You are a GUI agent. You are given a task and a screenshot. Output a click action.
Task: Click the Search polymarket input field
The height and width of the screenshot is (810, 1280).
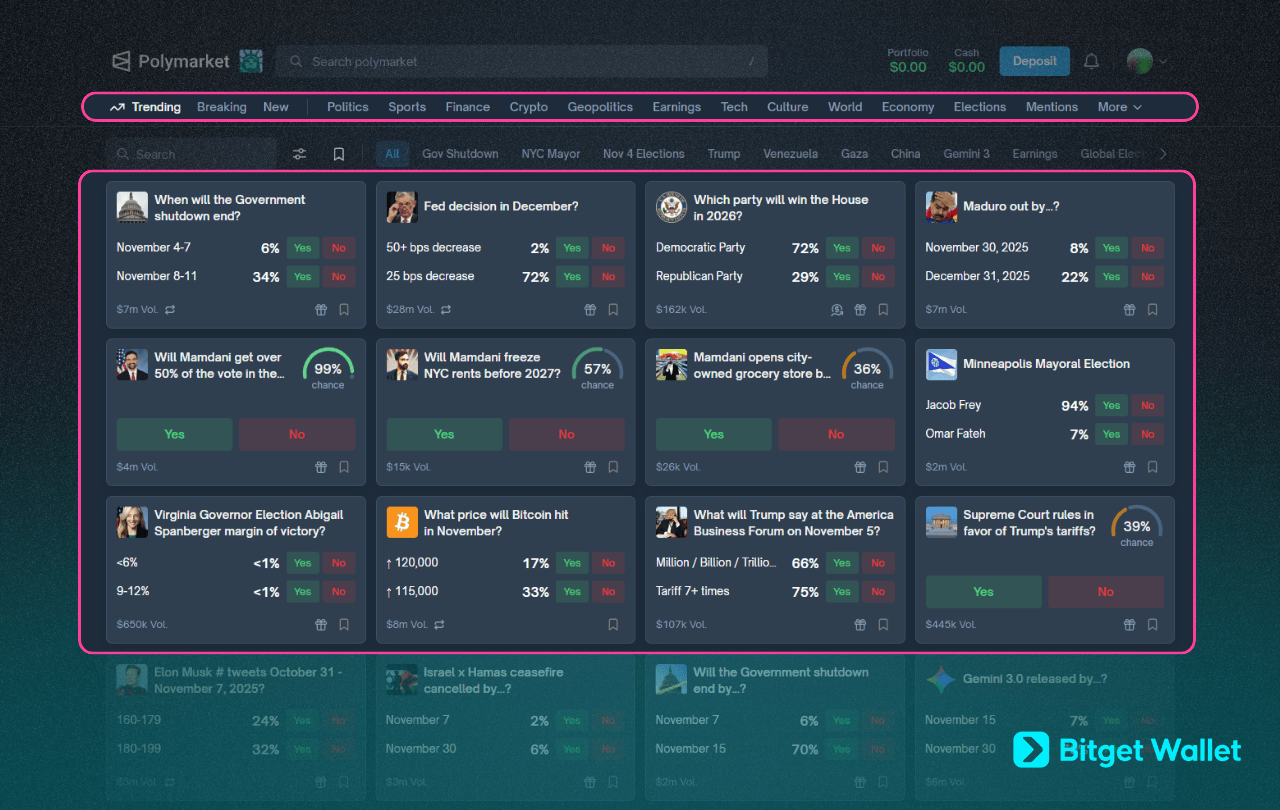pos(521,62)
